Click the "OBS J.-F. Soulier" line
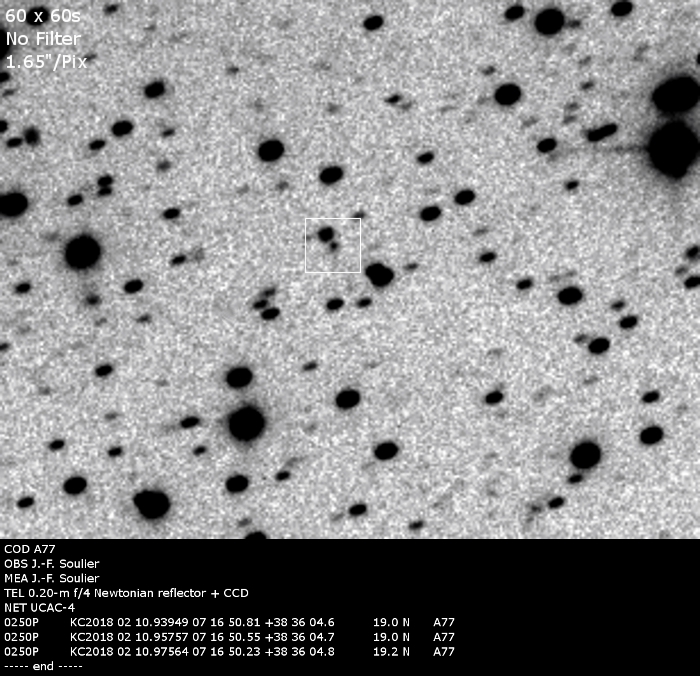This screenshot has height=676, width=700. [x=51, y=564]
